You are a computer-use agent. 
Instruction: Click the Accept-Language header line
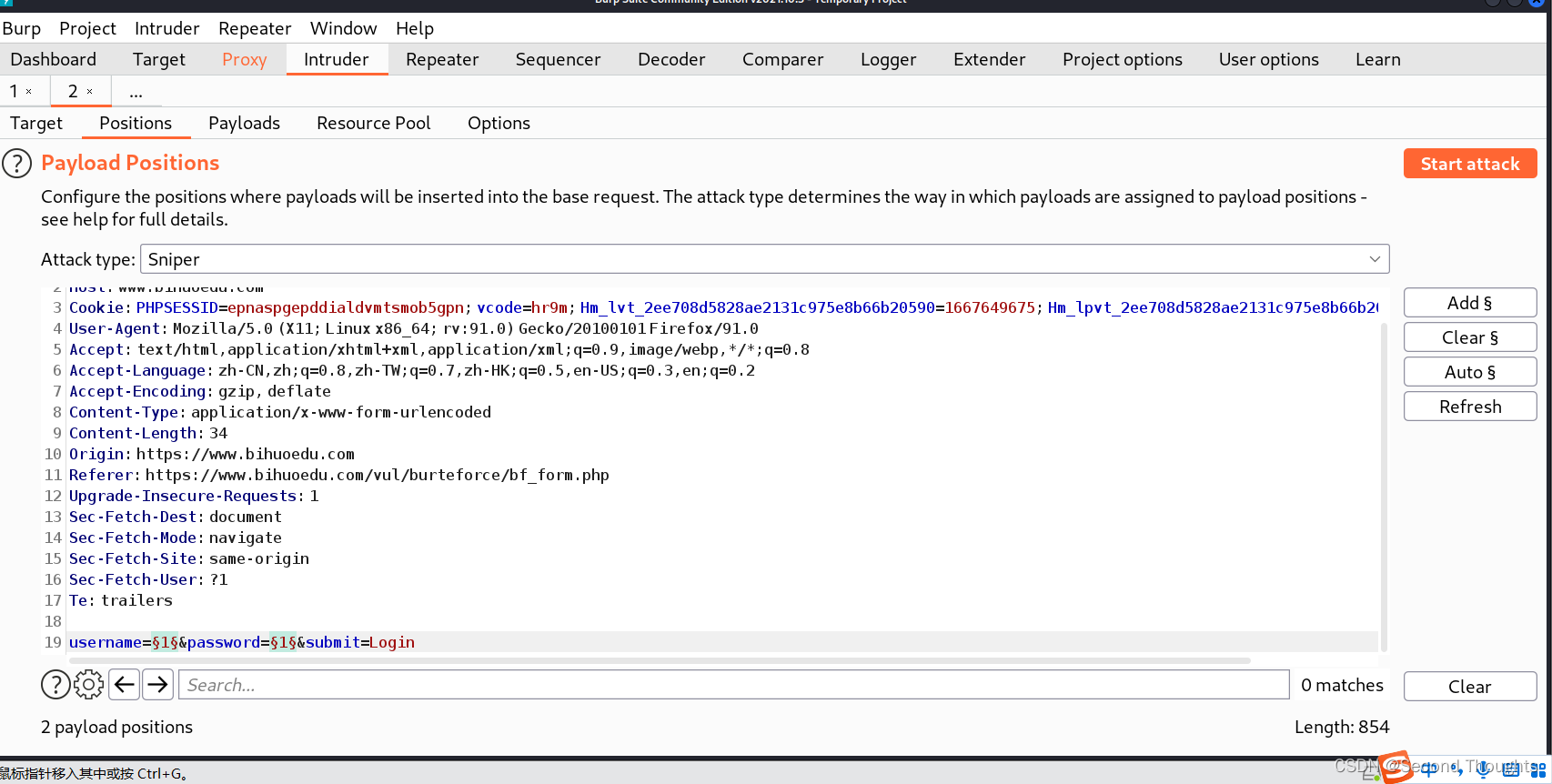pos(412,370)
